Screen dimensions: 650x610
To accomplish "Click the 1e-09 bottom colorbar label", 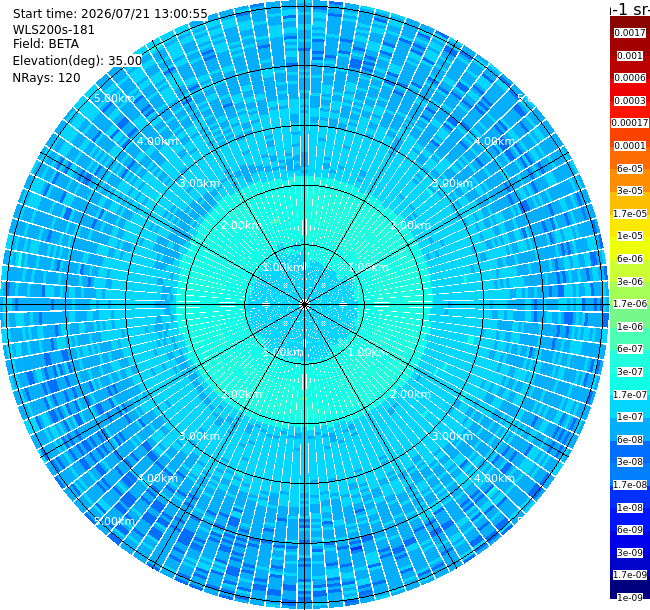I will click(x=630, y=598).
